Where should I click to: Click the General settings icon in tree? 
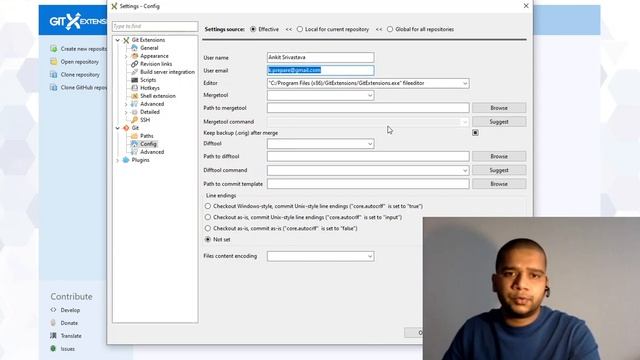[x=134, y=48]
